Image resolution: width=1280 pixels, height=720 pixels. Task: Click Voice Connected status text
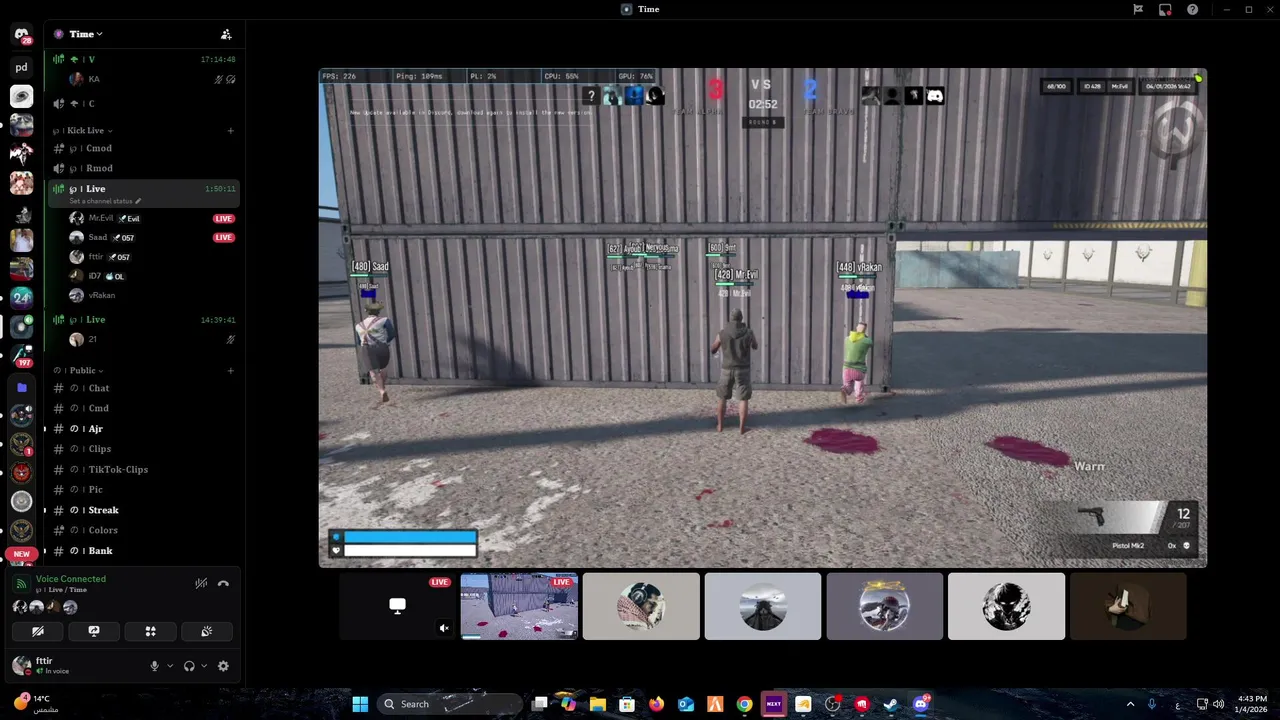tap(71, 579)
